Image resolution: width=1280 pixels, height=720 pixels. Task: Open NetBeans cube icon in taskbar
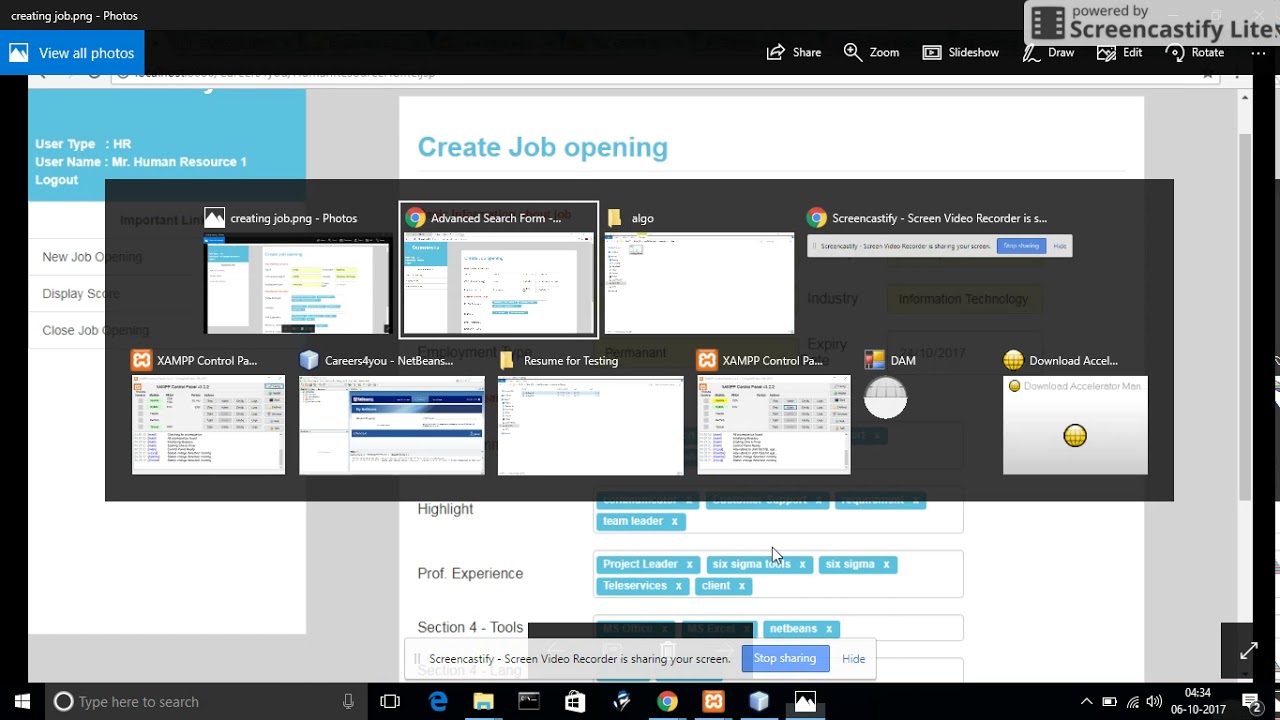tap(759, 701)
